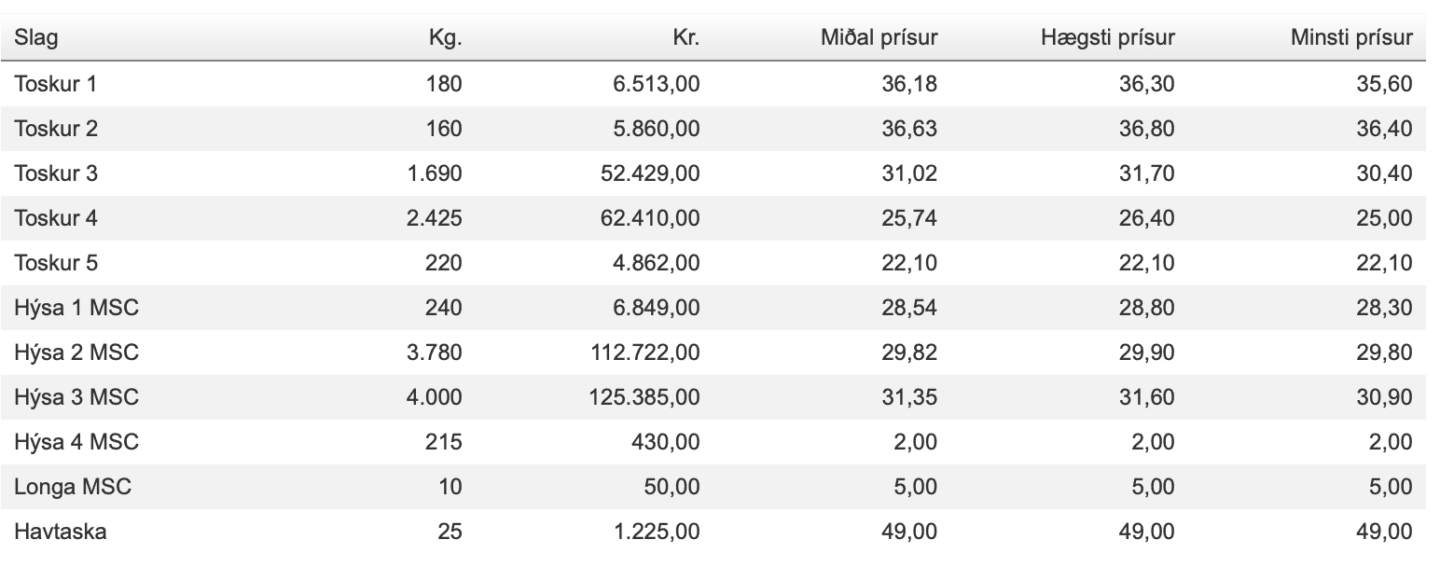1440x567 pixels.
Task: Select the Toskur 4 row label
Action: [x=54, y=218]
